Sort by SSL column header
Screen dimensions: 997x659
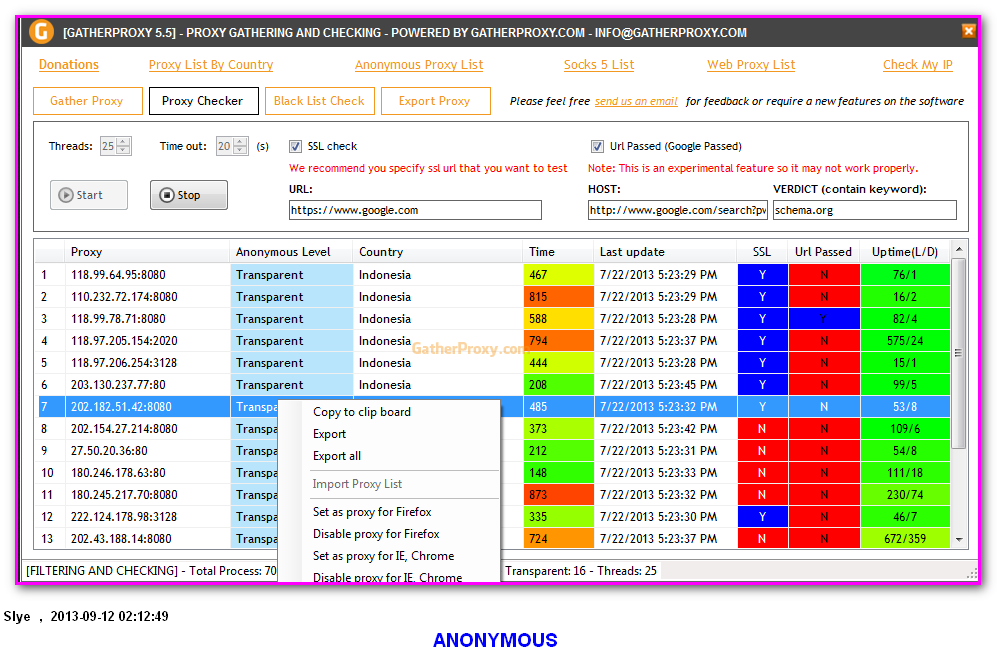pyautogui.click(x=762, y=252)
